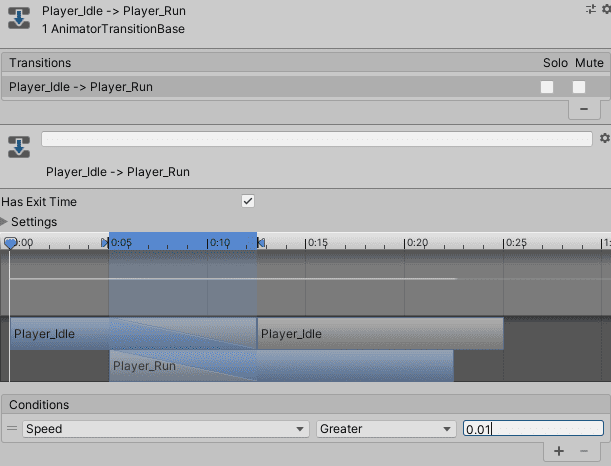
Task: Open the header settings gear menu
Action: 603,9
